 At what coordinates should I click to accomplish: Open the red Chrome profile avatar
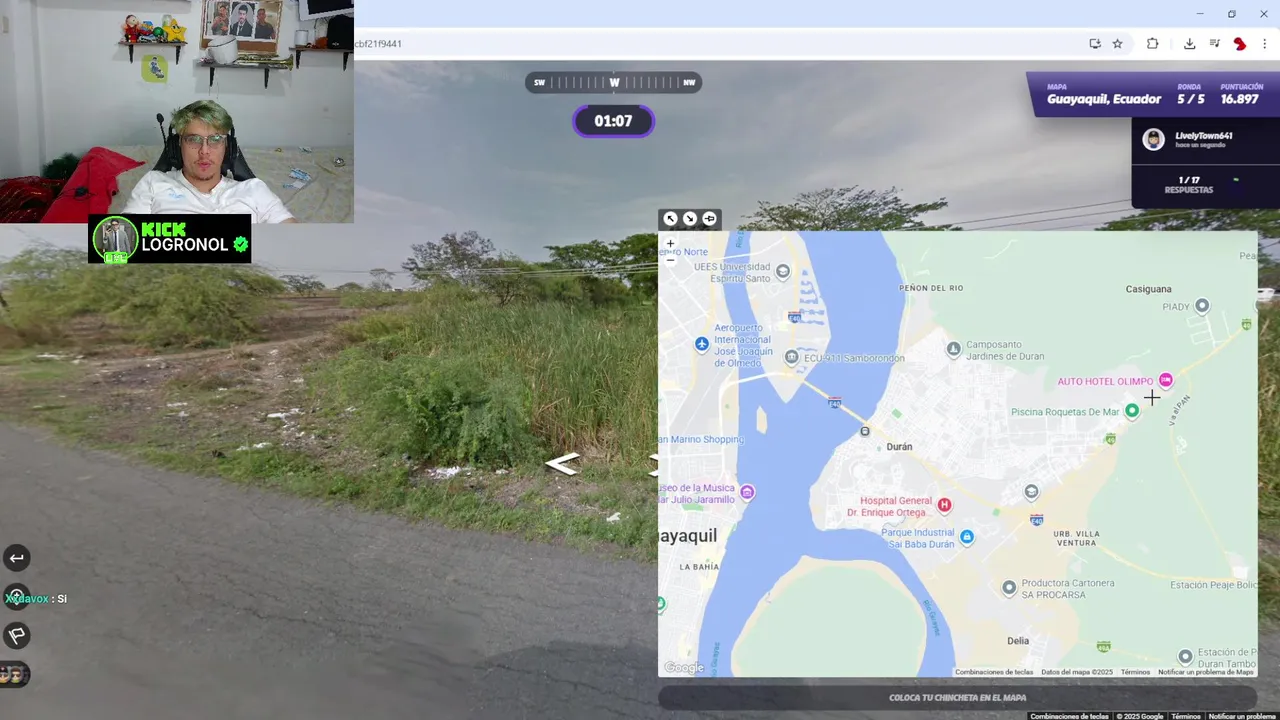point(1240,44)
